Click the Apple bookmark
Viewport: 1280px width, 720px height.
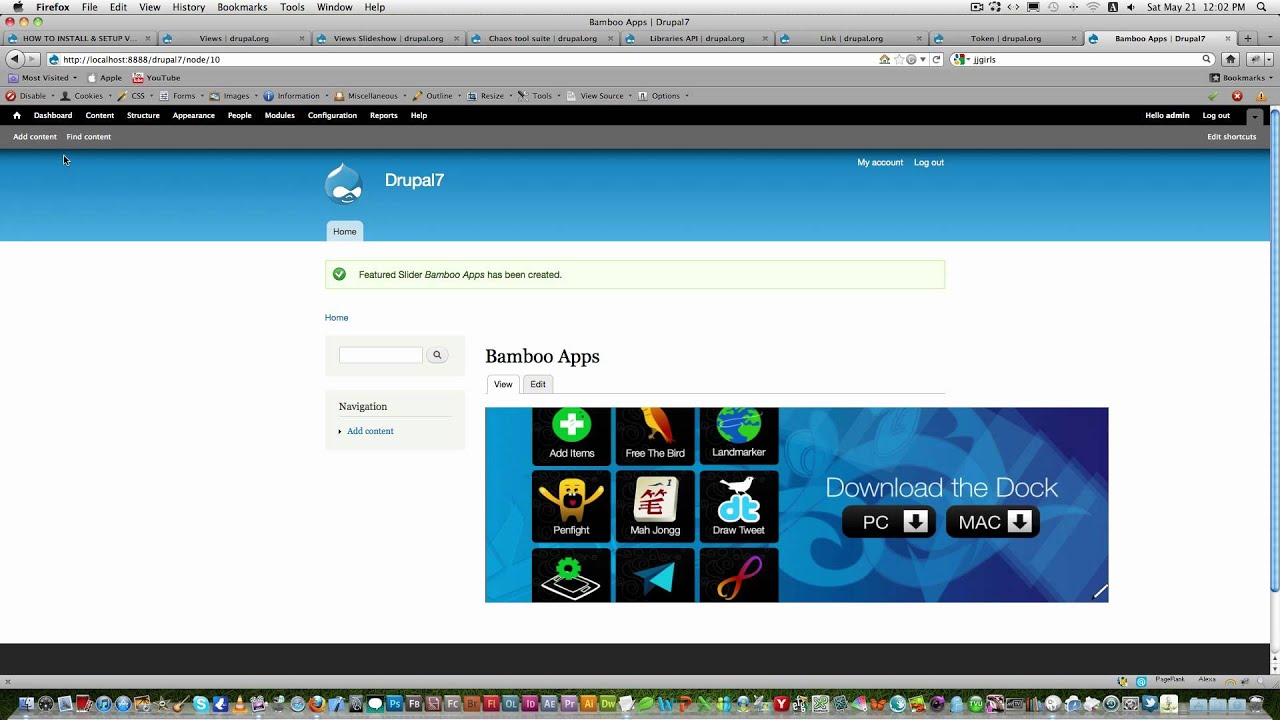[x=104, y=78]
